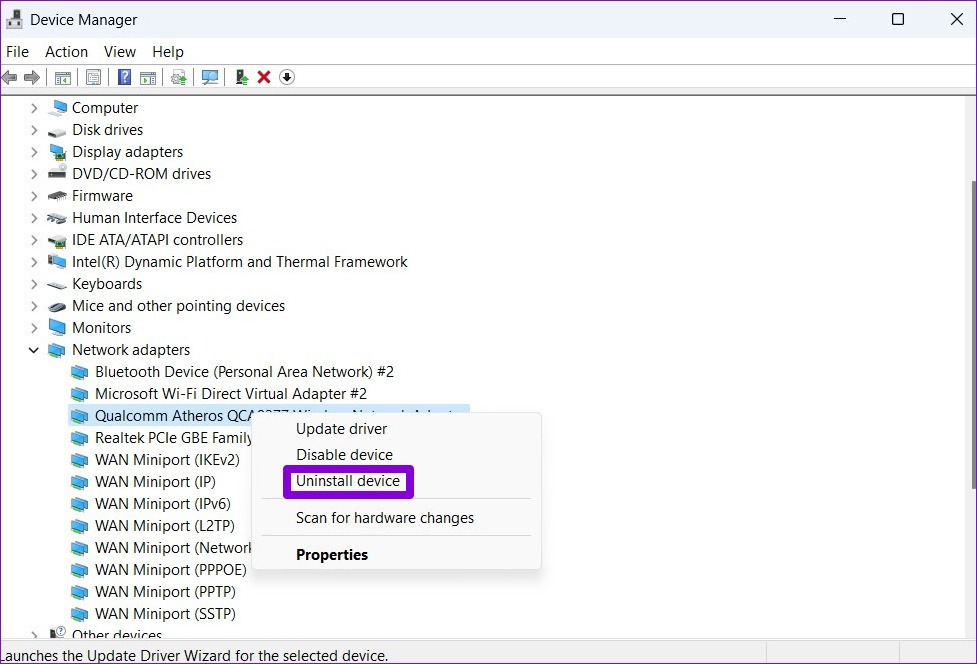The image size is (977, 664).
Task: Select WAN Miniport (IP)
Action: (x=155, y=481)
